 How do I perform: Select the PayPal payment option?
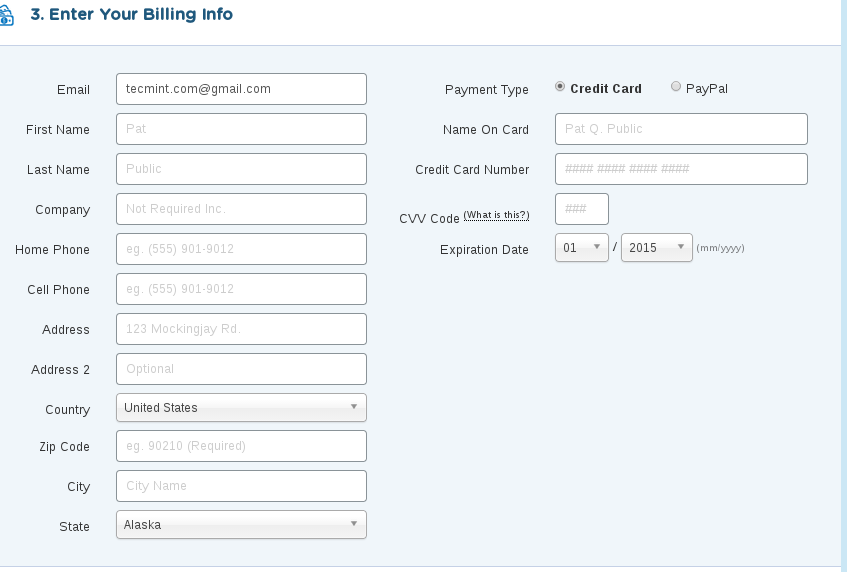pos(676,87)
